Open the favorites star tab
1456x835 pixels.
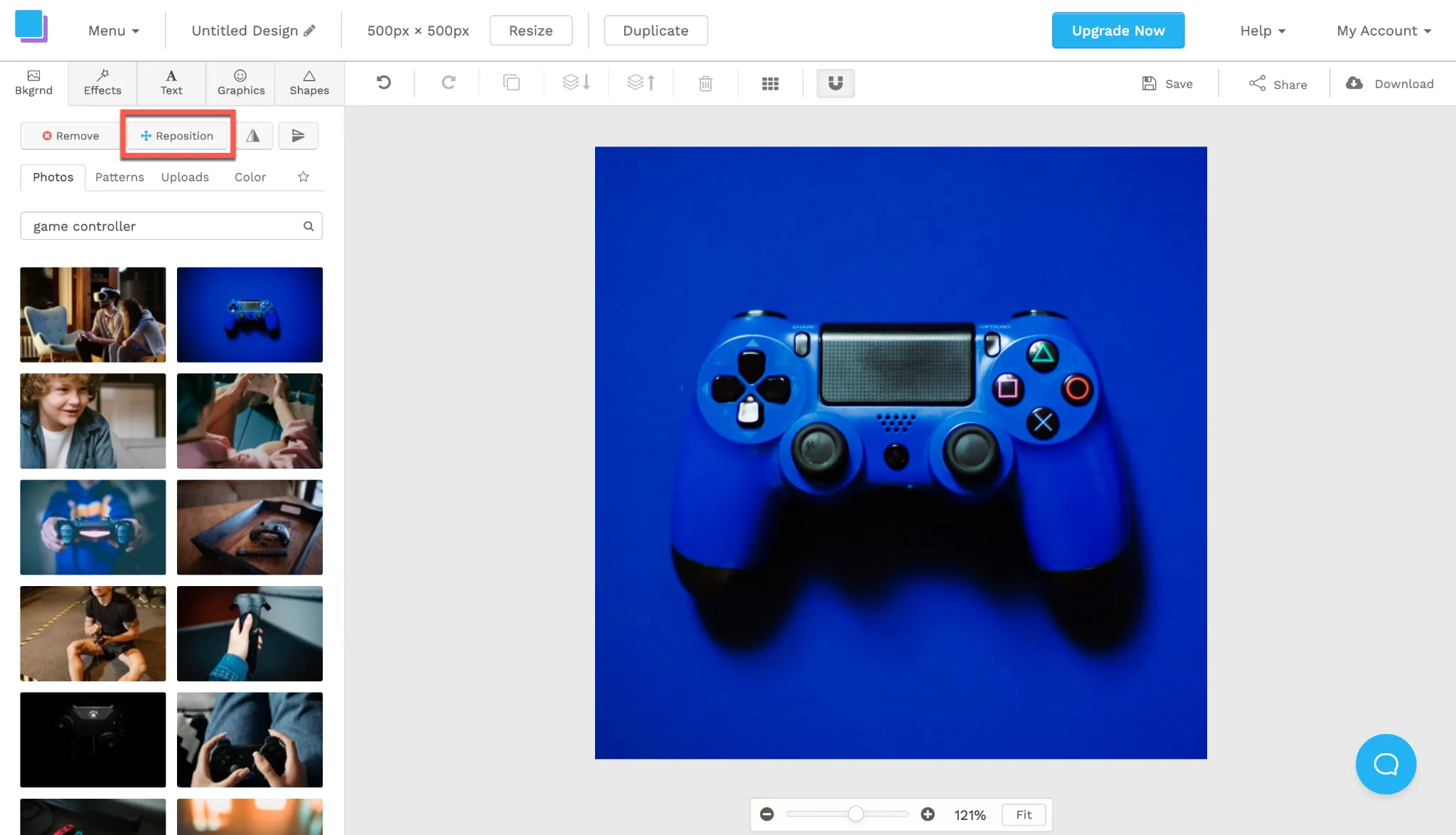(x=304, y=177)
